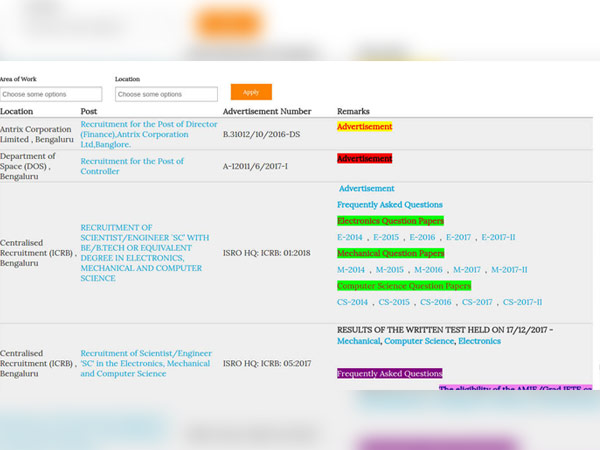600x450 pixels.
Task: Open the CS-2014 question paper
Action: pyautogui.click(x=352, y=302)
